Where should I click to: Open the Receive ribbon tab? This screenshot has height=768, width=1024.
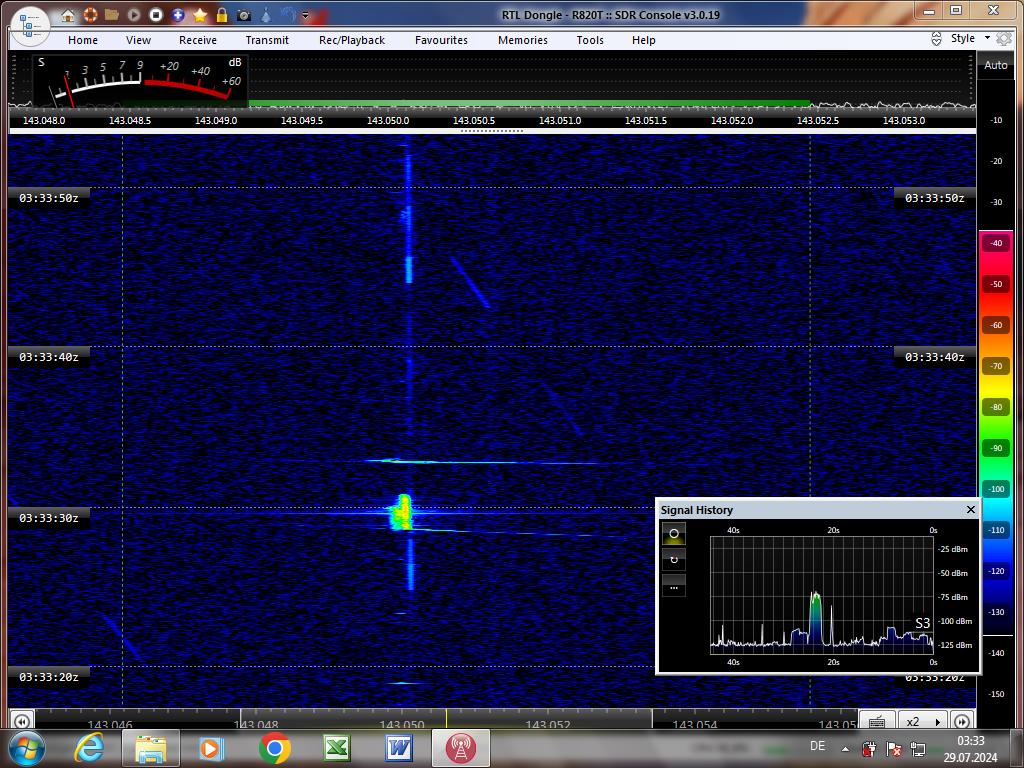click(x=198, y=40)
